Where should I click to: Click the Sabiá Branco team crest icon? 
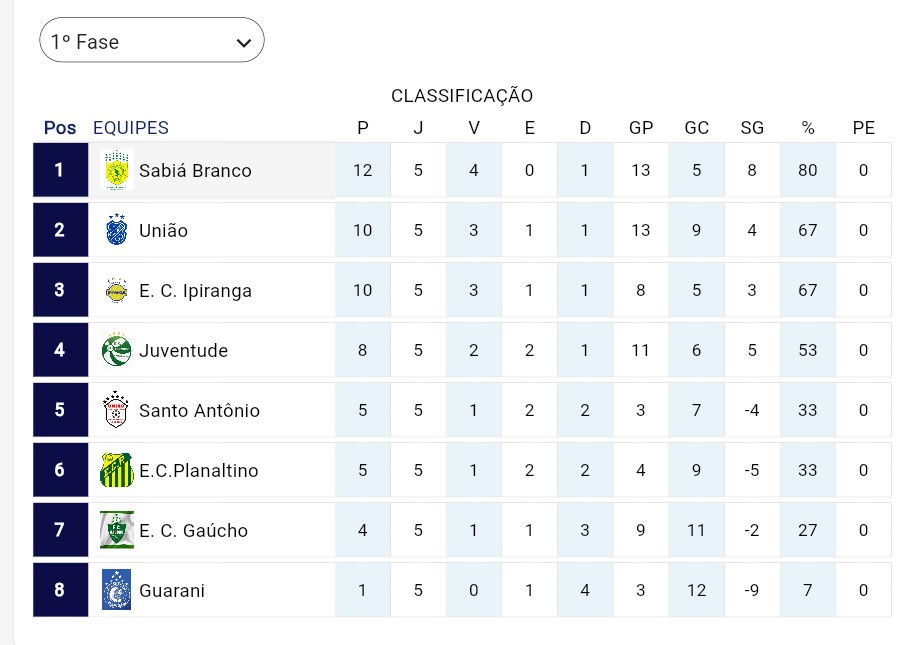pyautogui.click(x=117, y=170)
